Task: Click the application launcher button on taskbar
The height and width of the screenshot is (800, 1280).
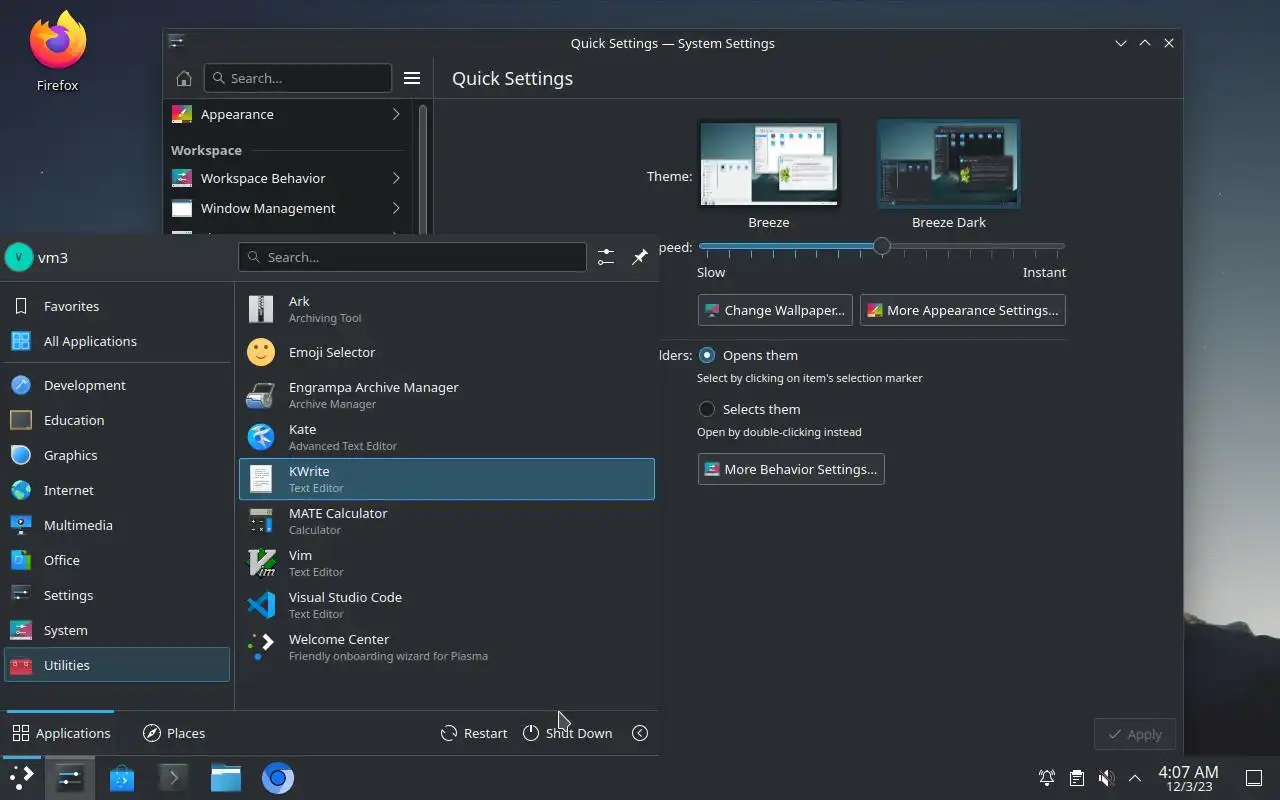Action: [x=21, y=778]
